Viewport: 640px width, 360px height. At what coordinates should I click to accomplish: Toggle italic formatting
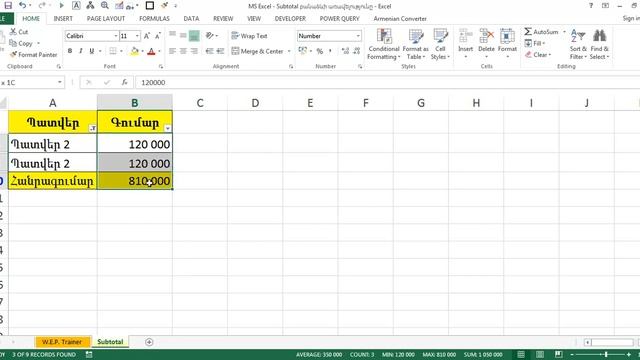pos(80,51)
